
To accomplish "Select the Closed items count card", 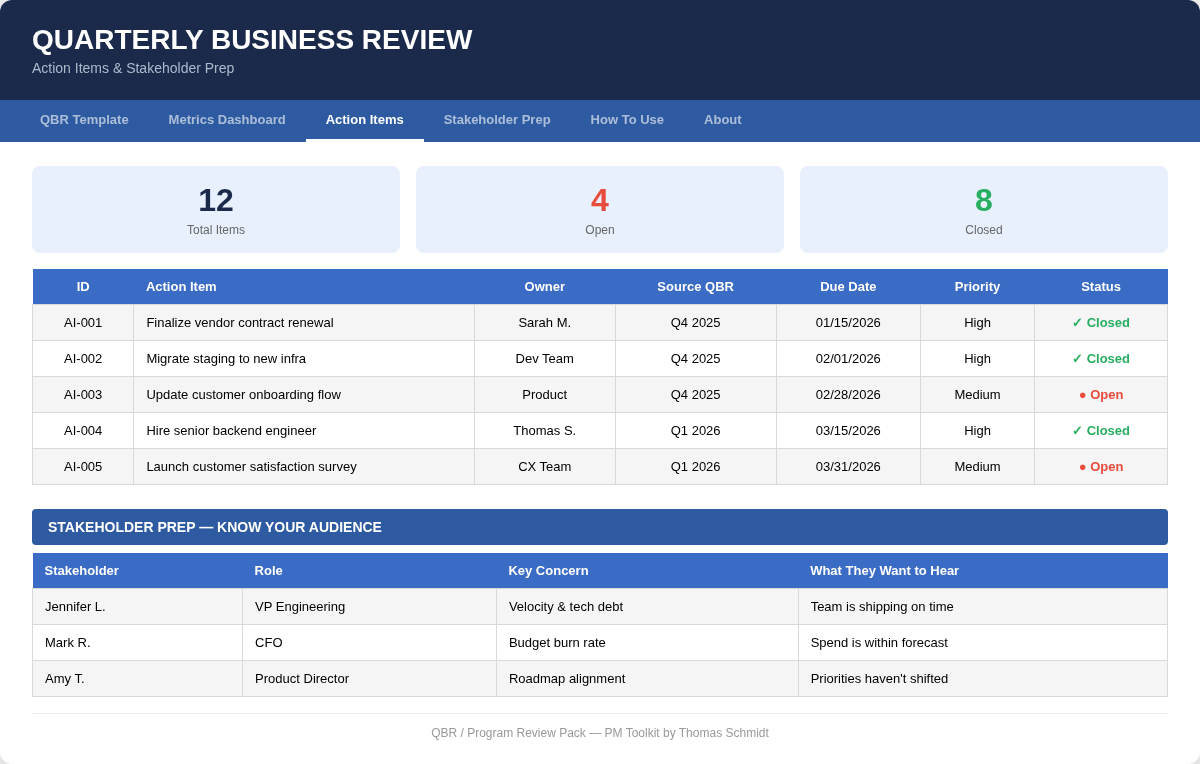I will pos(983,209).
